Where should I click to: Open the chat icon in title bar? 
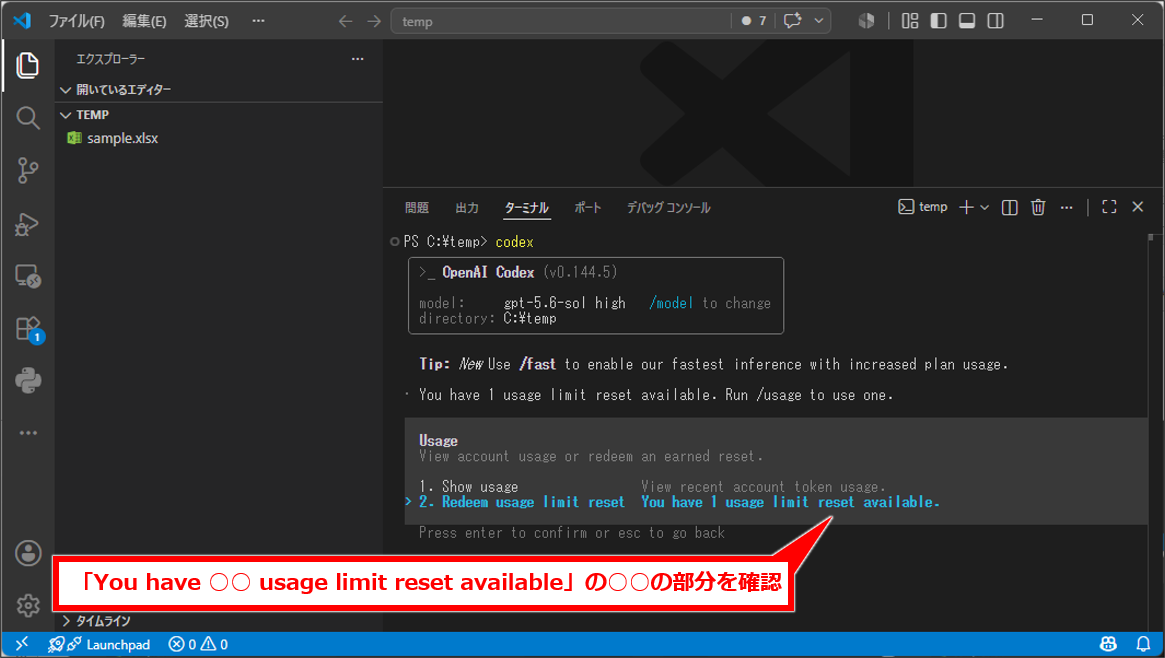pyautogui.click(x=793, y=21)
